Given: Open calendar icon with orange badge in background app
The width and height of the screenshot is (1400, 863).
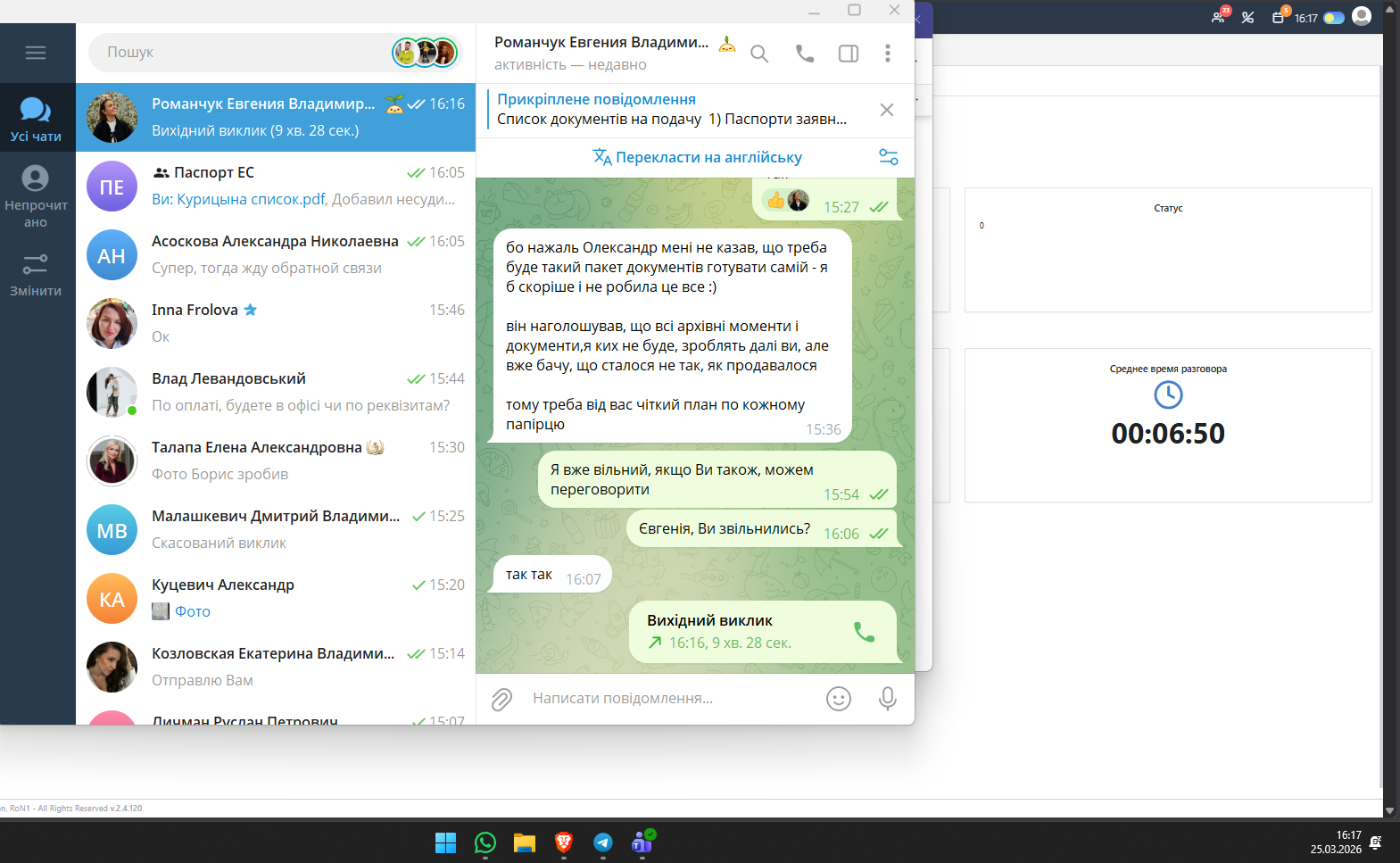Looking at the screenshot, I should point(1280,16).
